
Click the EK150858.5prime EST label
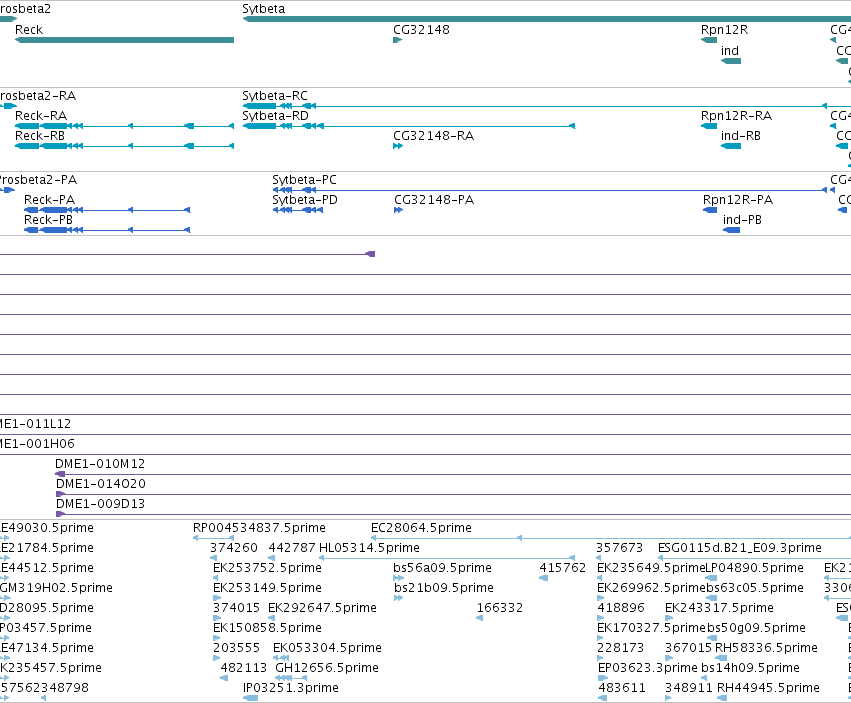pos(267,628)
